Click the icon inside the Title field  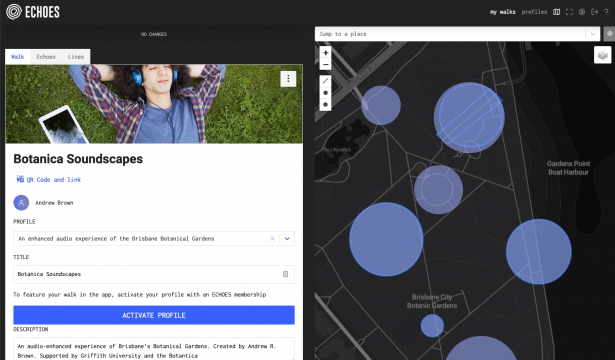click(x=286, y=274)
